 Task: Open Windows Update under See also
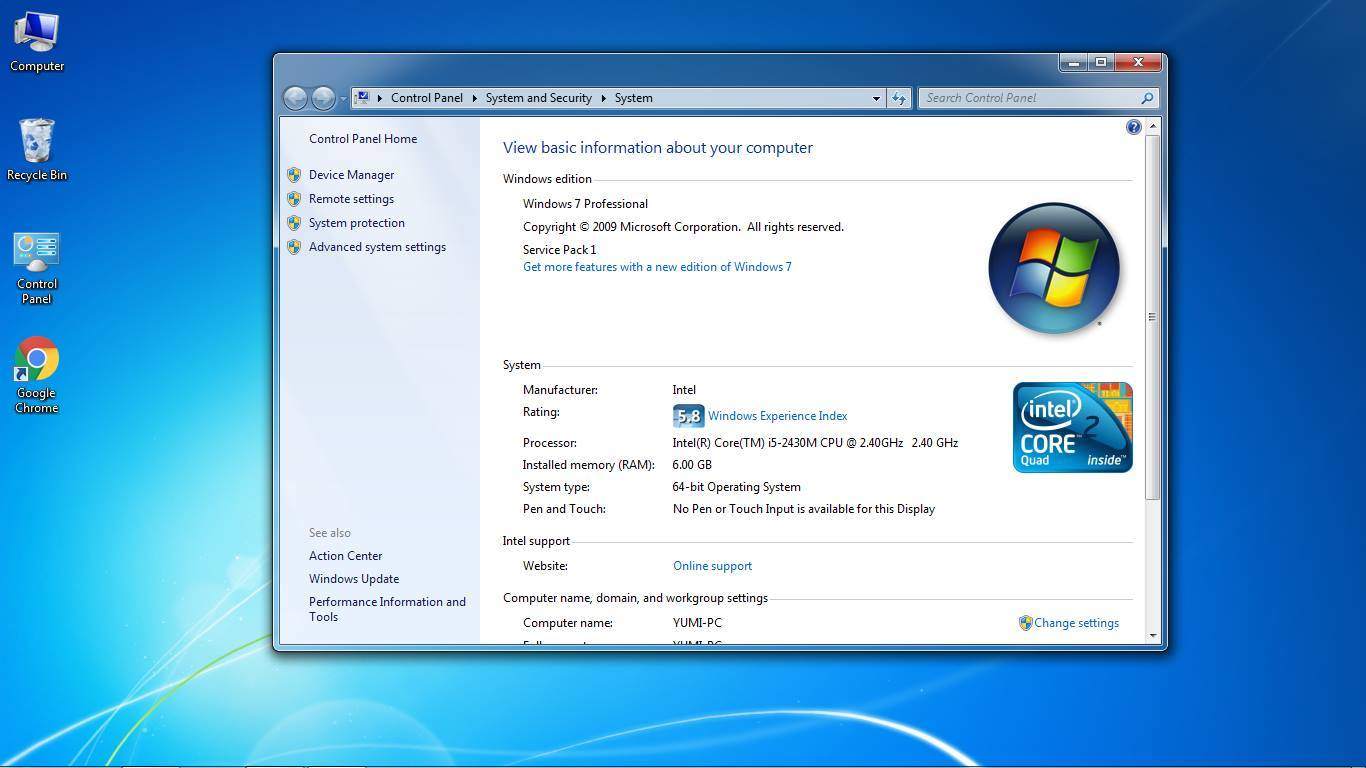354,579
